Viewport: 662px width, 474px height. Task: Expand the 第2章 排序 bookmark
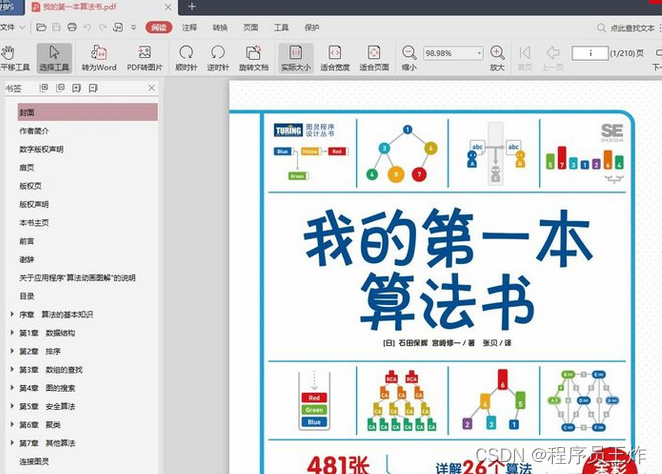click(x=12, y=351)
